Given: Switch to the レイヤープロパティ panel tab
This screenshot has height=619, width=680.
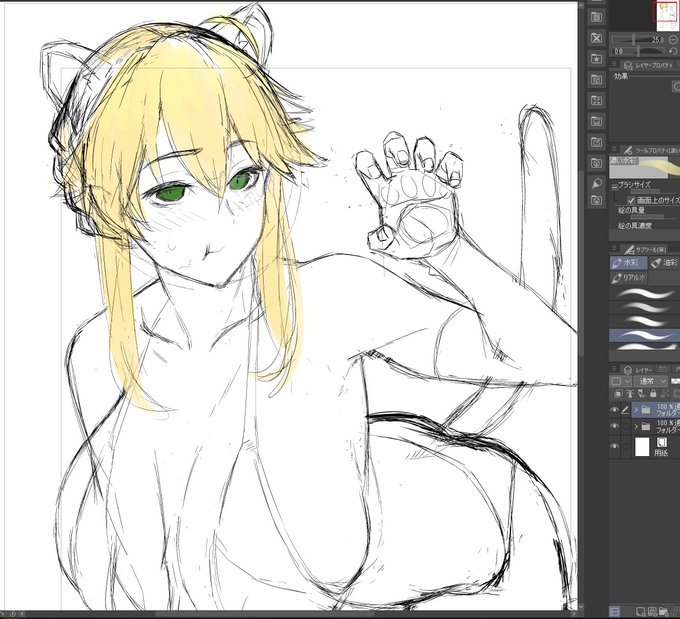Looking at the screenshot, I should (649, 66).
